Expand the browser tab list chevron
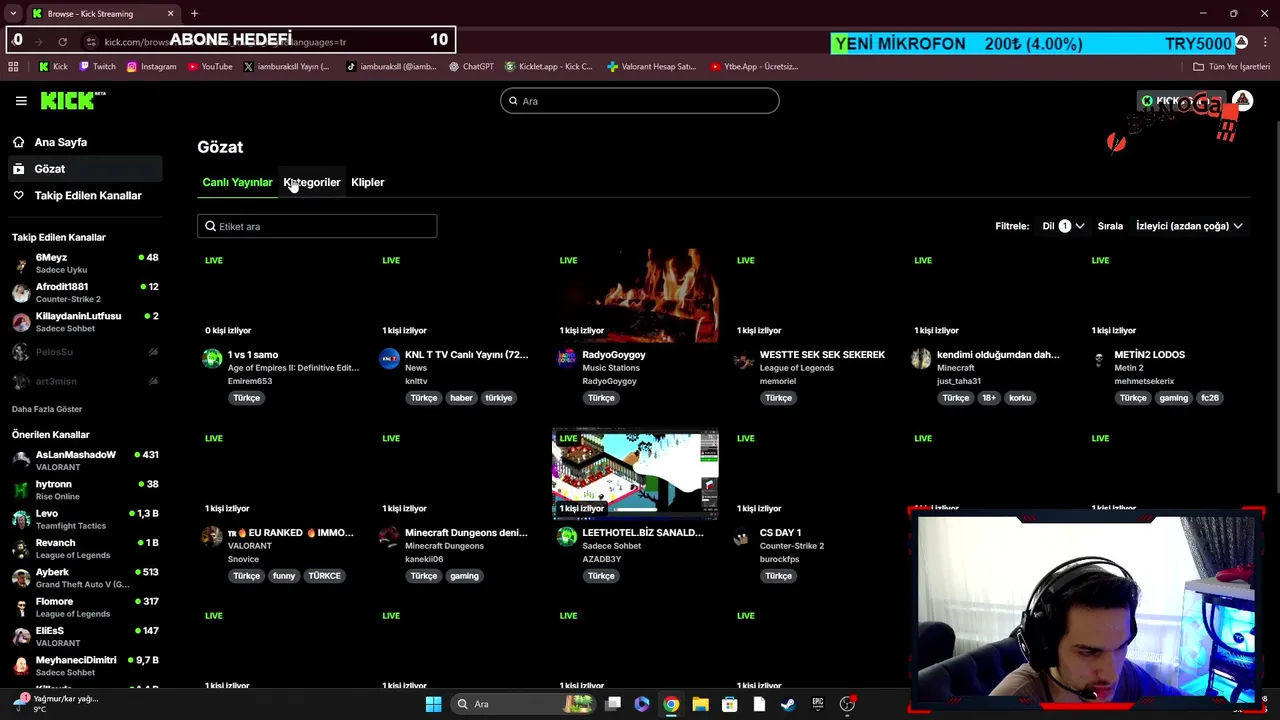This screenshot has width=1280, height=720. [x=13, y=14]
